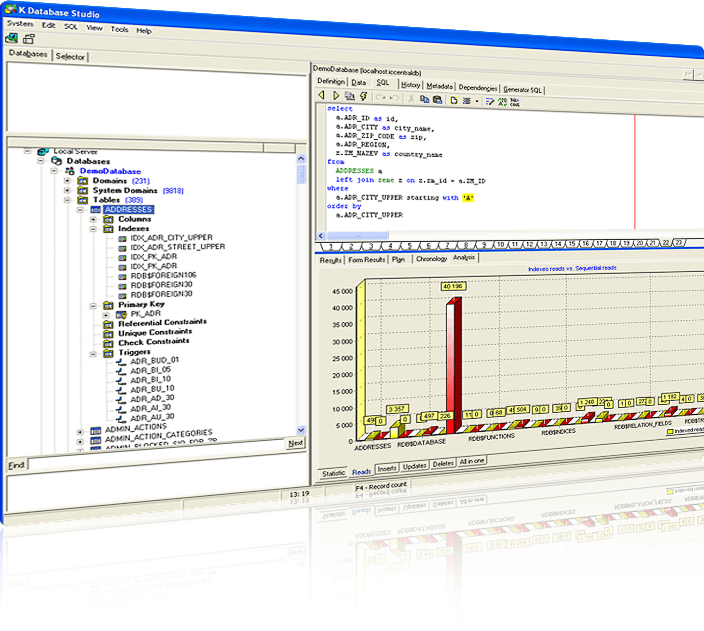Switch to the Metadata tab
The image size is (704, 631).
point(440,87)
